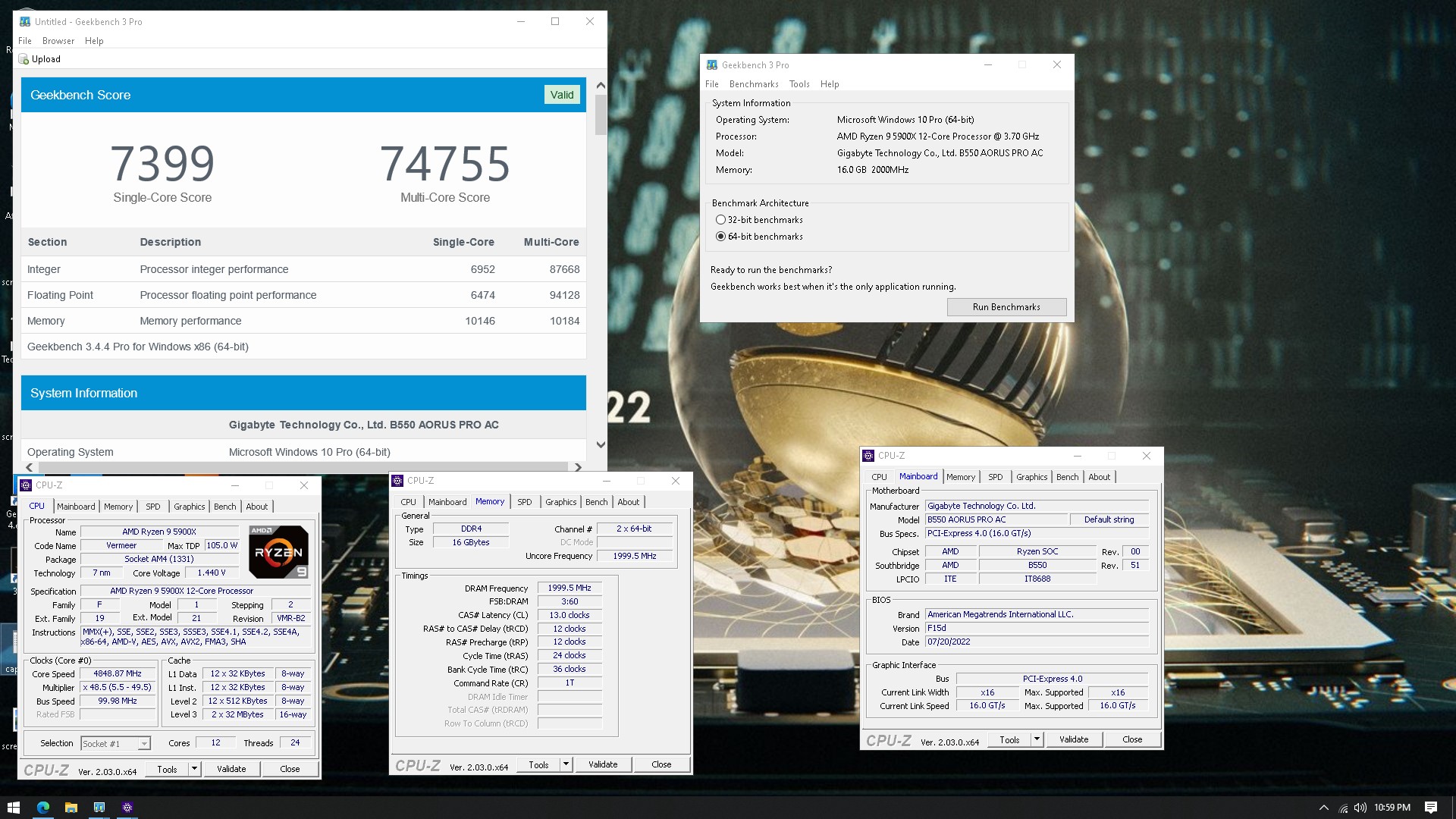Open the File menu in Untitled Geekbench window
1456x819 pixels.
coord(25,41)
